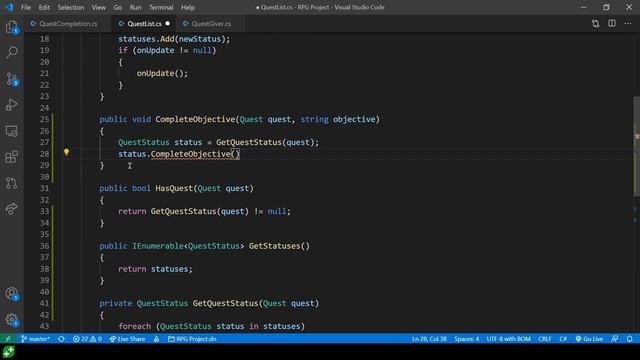The height and width of the screenshot is (360, 640).
Task: Change the CRLF end-of-line sequence
Action: point(544,339)
